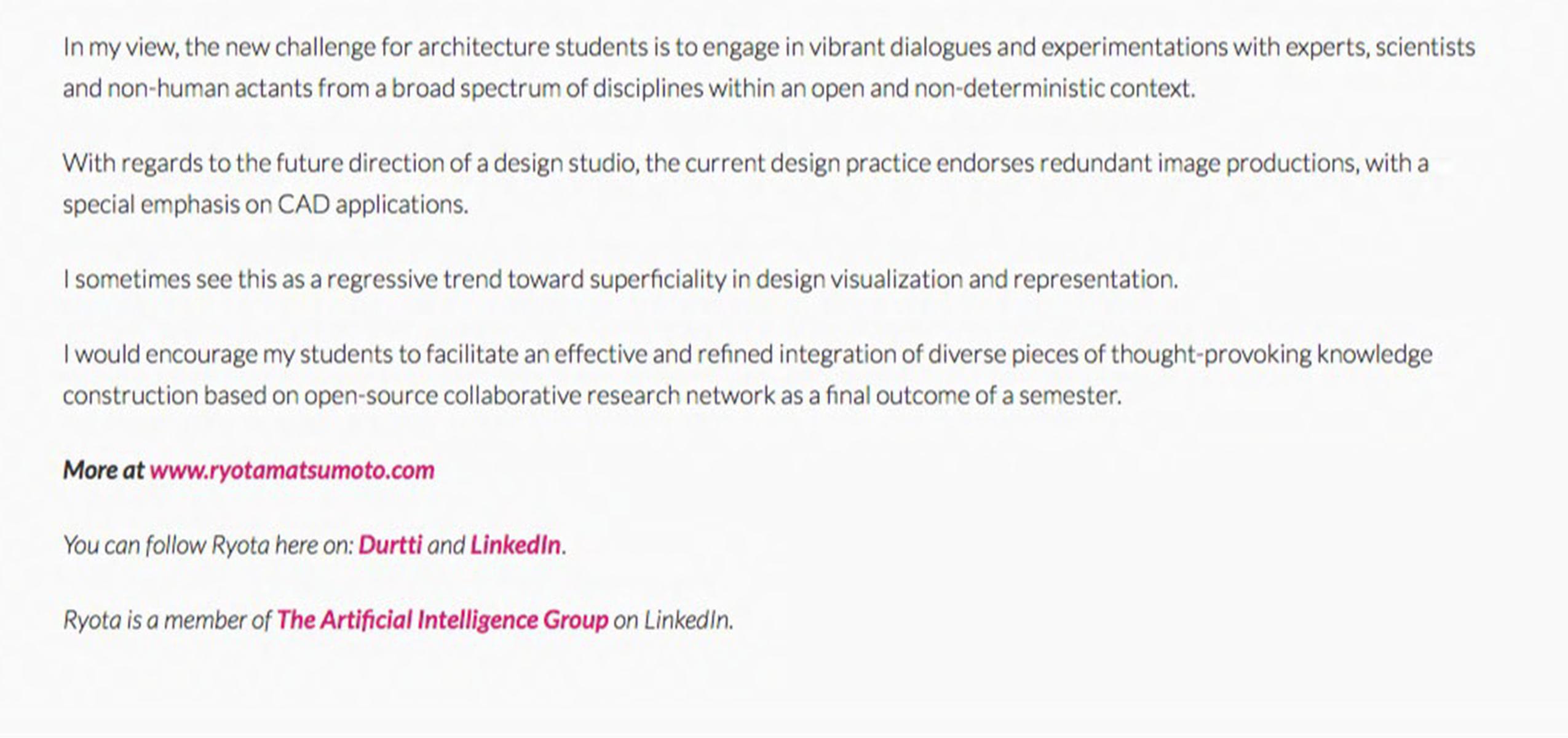Click the line 'special emphasis on CAD applications.'
Viewport: 1568px width, 738px height.
(266, 205)
